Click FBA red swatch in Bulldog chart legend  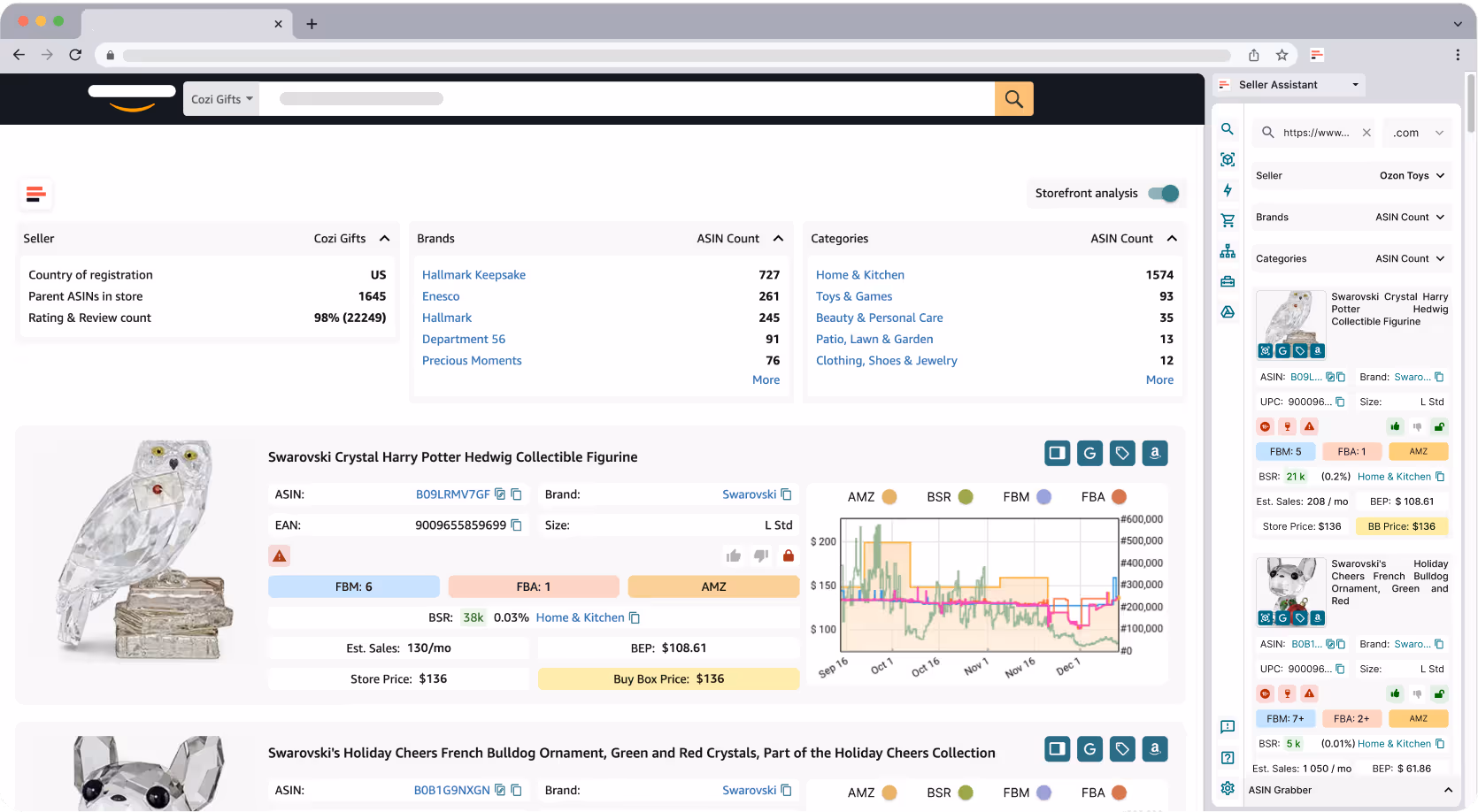click(1120, 793)
